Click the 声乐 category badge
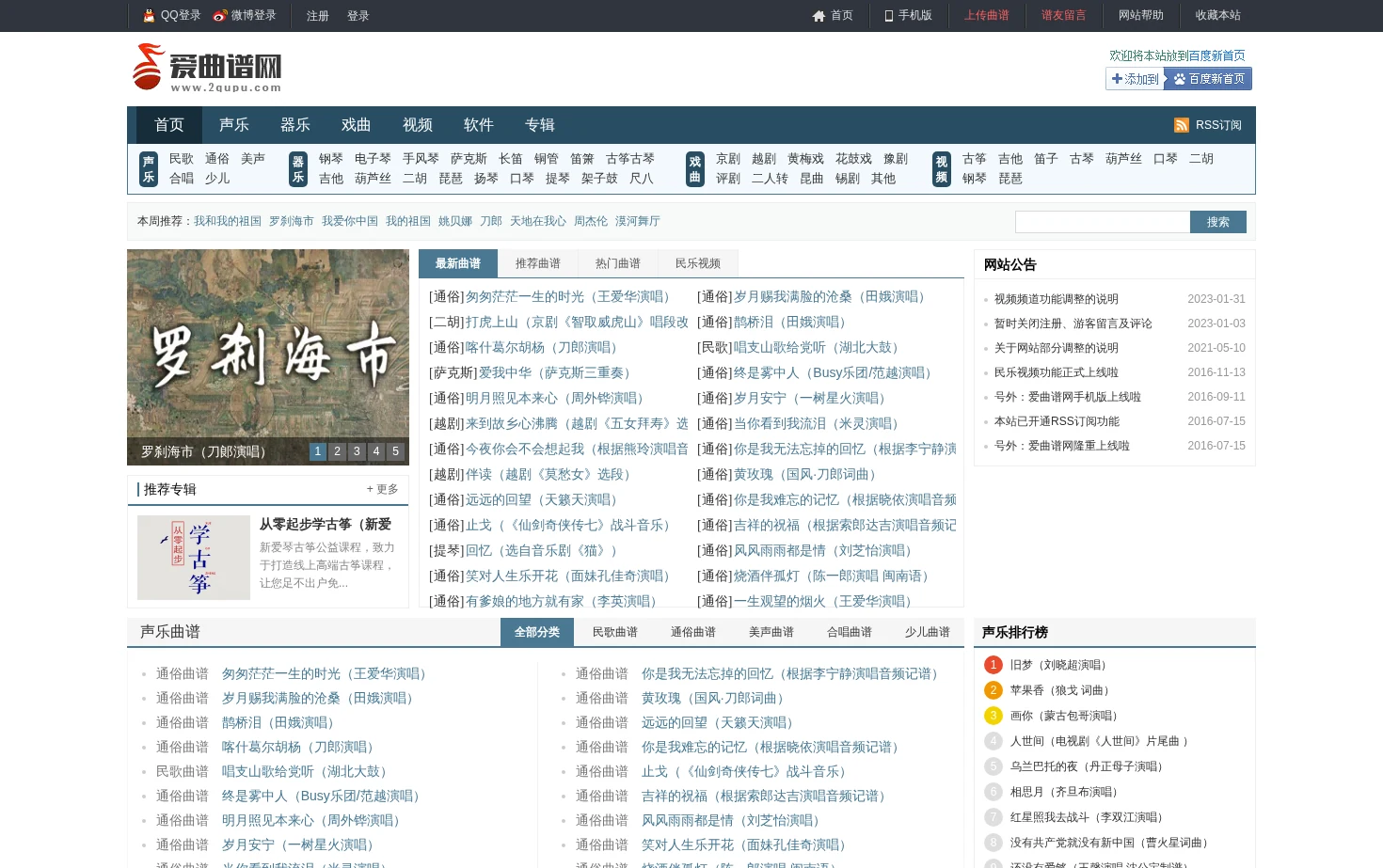This screenshot has width=1383, height=868. click(x=149, y=169)
